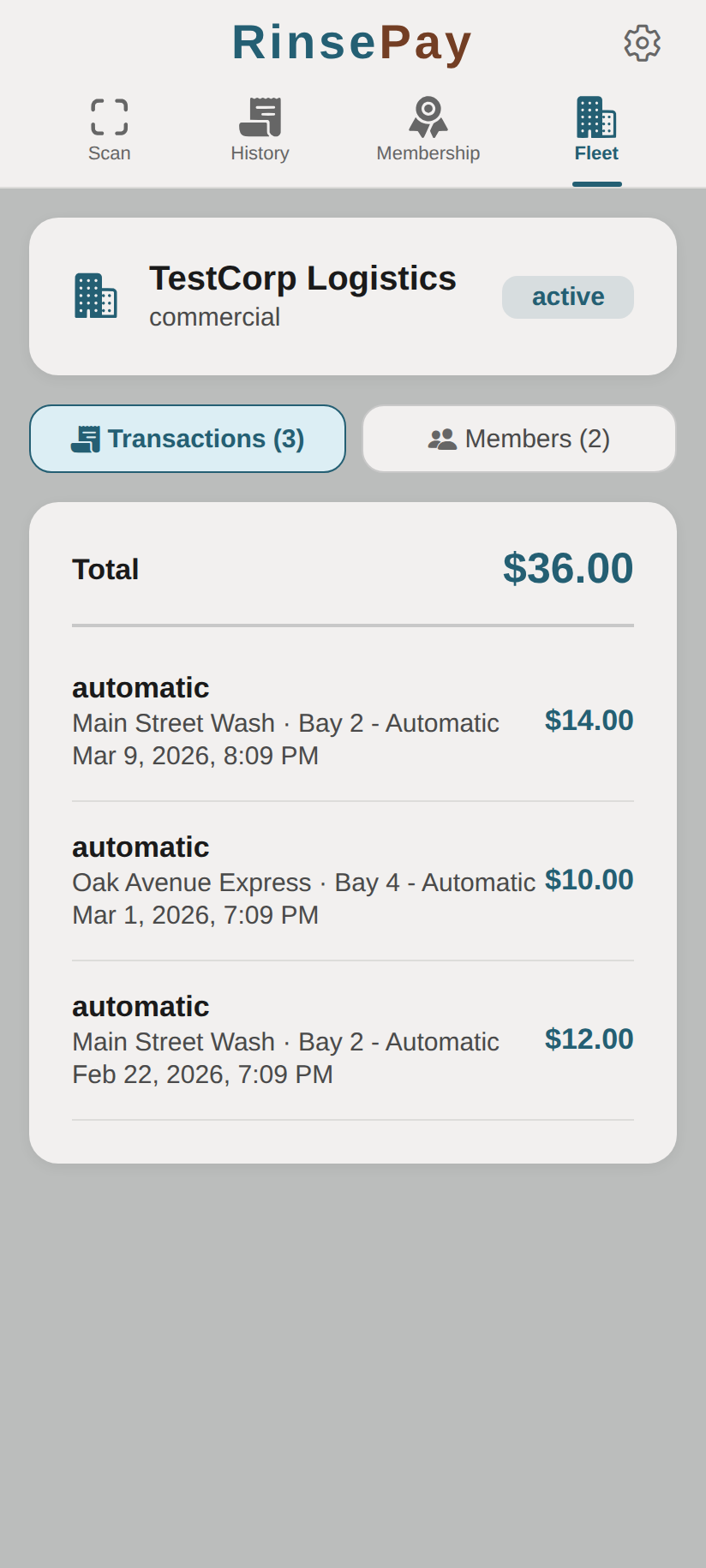Click the Fleet building icon in navigation
Image resolution: width=706 pixels, height=1568 pixels.
596,117
